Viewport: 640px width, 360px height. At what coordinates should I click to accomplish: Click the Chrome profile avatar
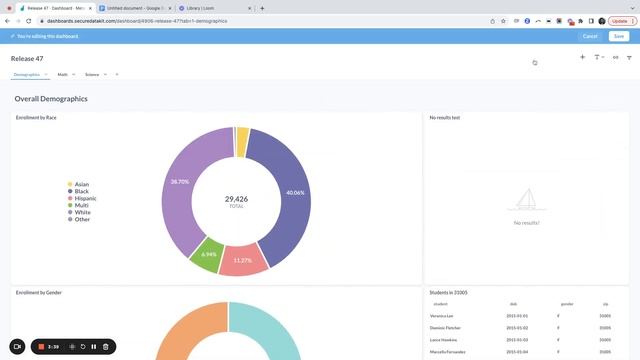click(x=602, y=21)
